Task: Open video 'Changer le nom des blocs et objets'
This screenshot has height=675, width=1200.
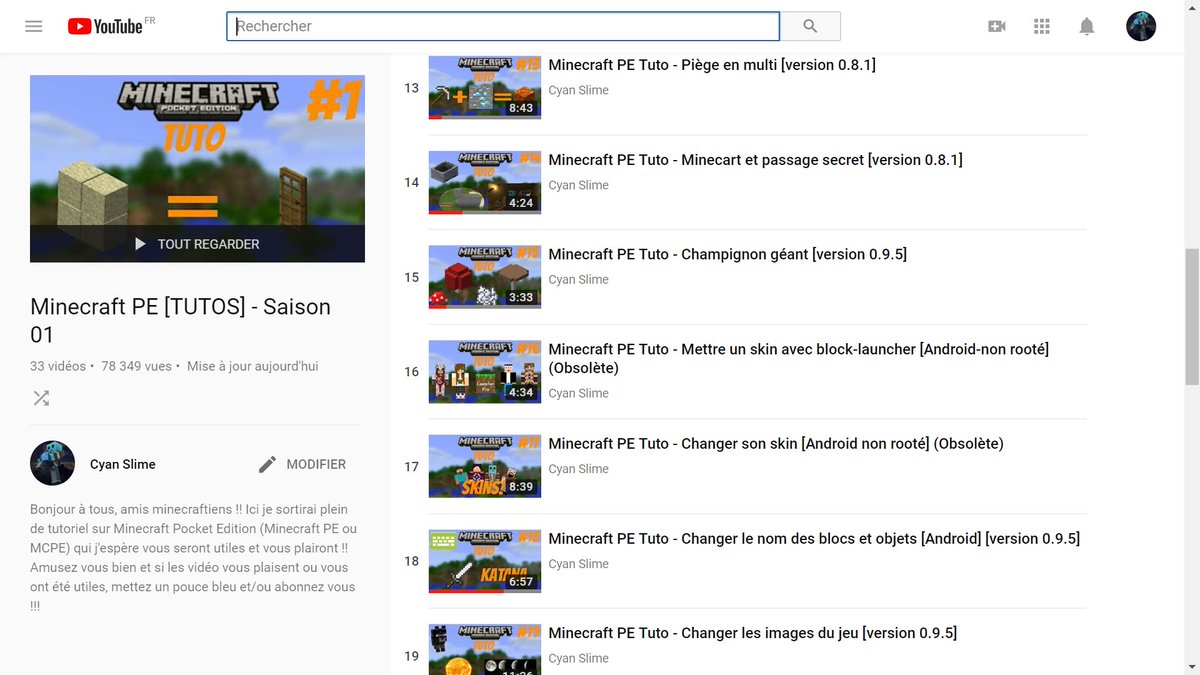Action: (814, 539)
